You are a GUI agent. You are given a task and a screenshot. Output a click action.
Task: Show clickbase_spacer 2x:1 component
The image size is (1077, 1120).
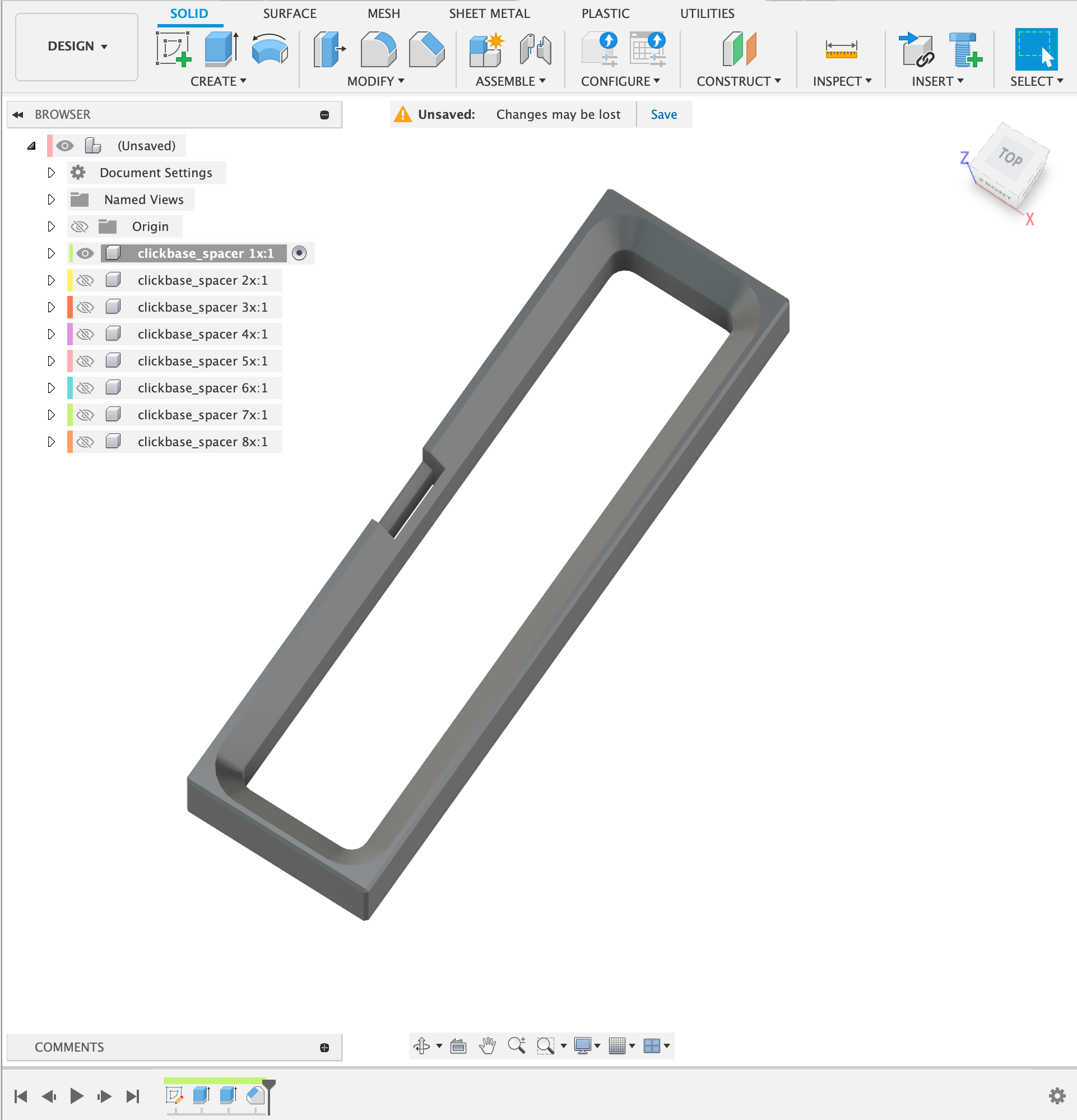click(x=85, y=280)
